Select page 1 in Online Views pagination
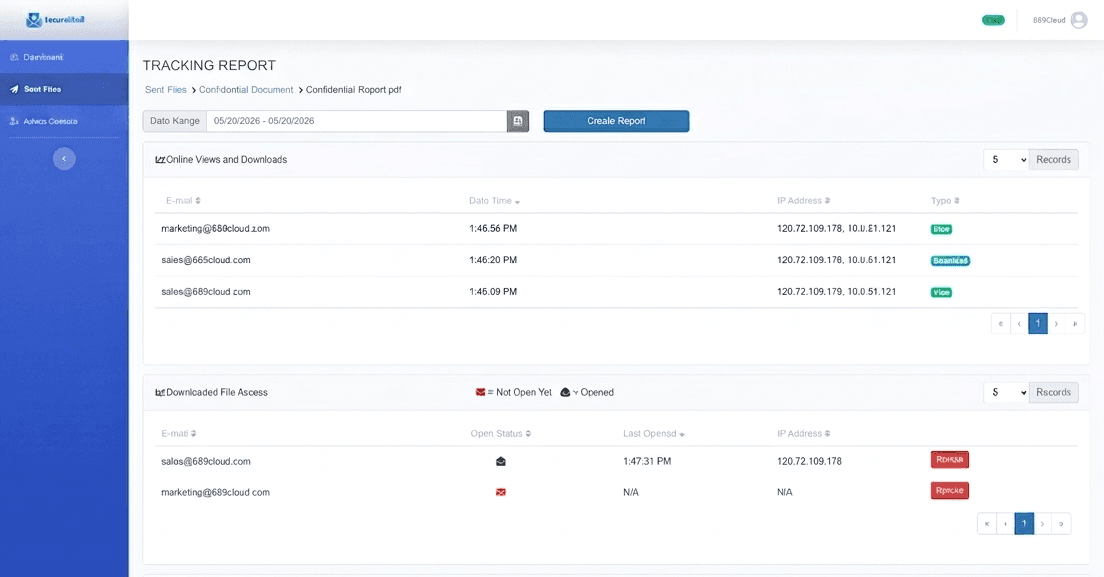The height and width of the screenshot is (577, 1104). (x=1038, y=324)
